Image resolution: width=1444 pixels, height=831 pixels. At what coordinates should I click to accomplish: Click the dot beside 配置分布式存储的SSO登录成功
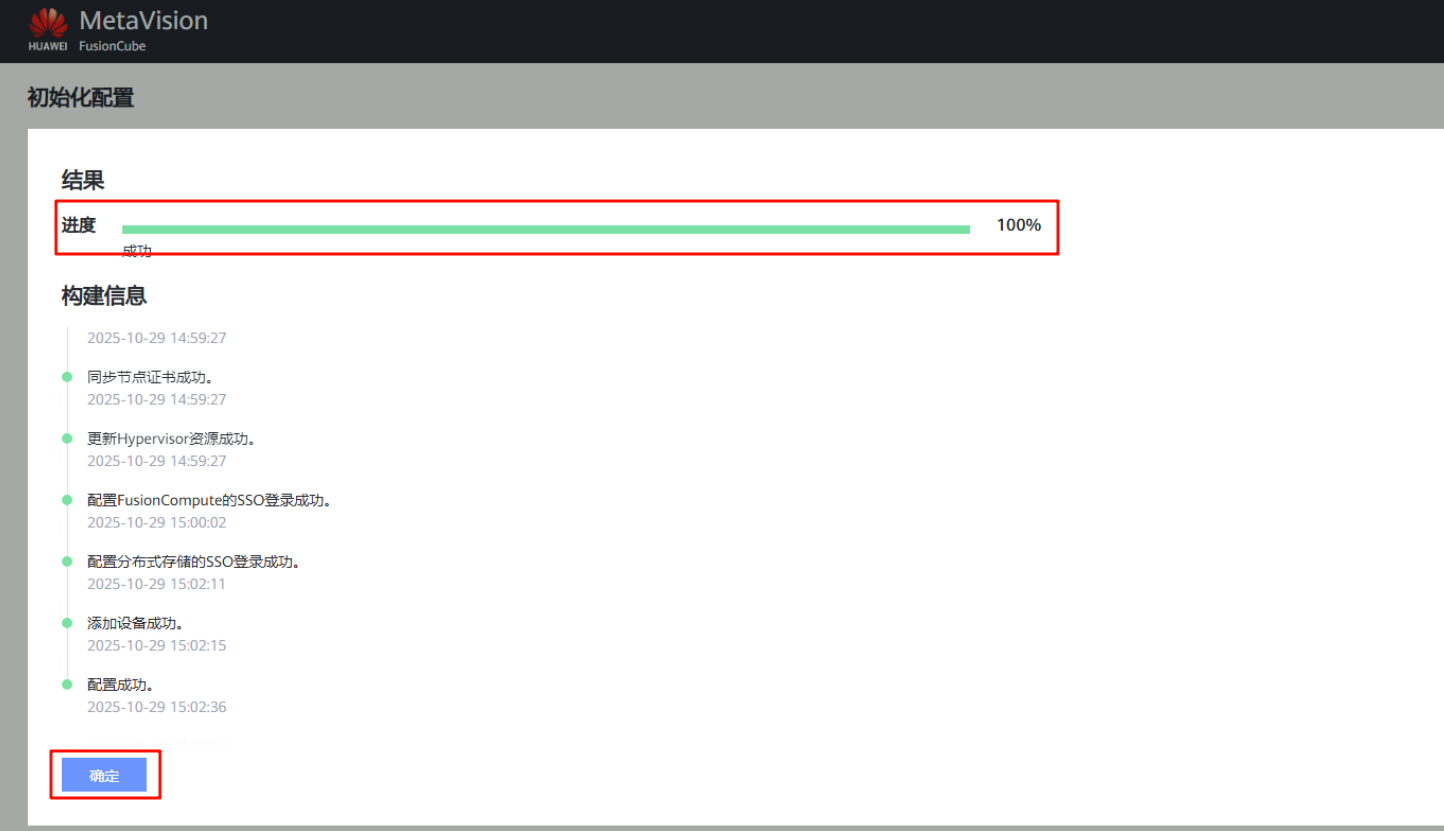pos(67,561)
